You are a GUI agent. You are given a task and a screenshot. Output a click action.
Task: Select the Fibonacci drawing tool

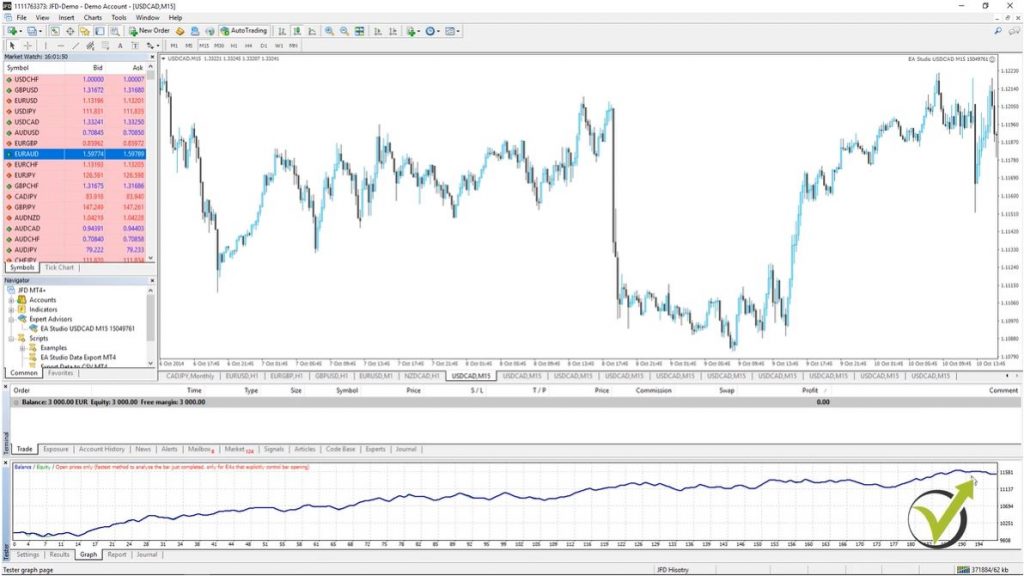(107, 45)
